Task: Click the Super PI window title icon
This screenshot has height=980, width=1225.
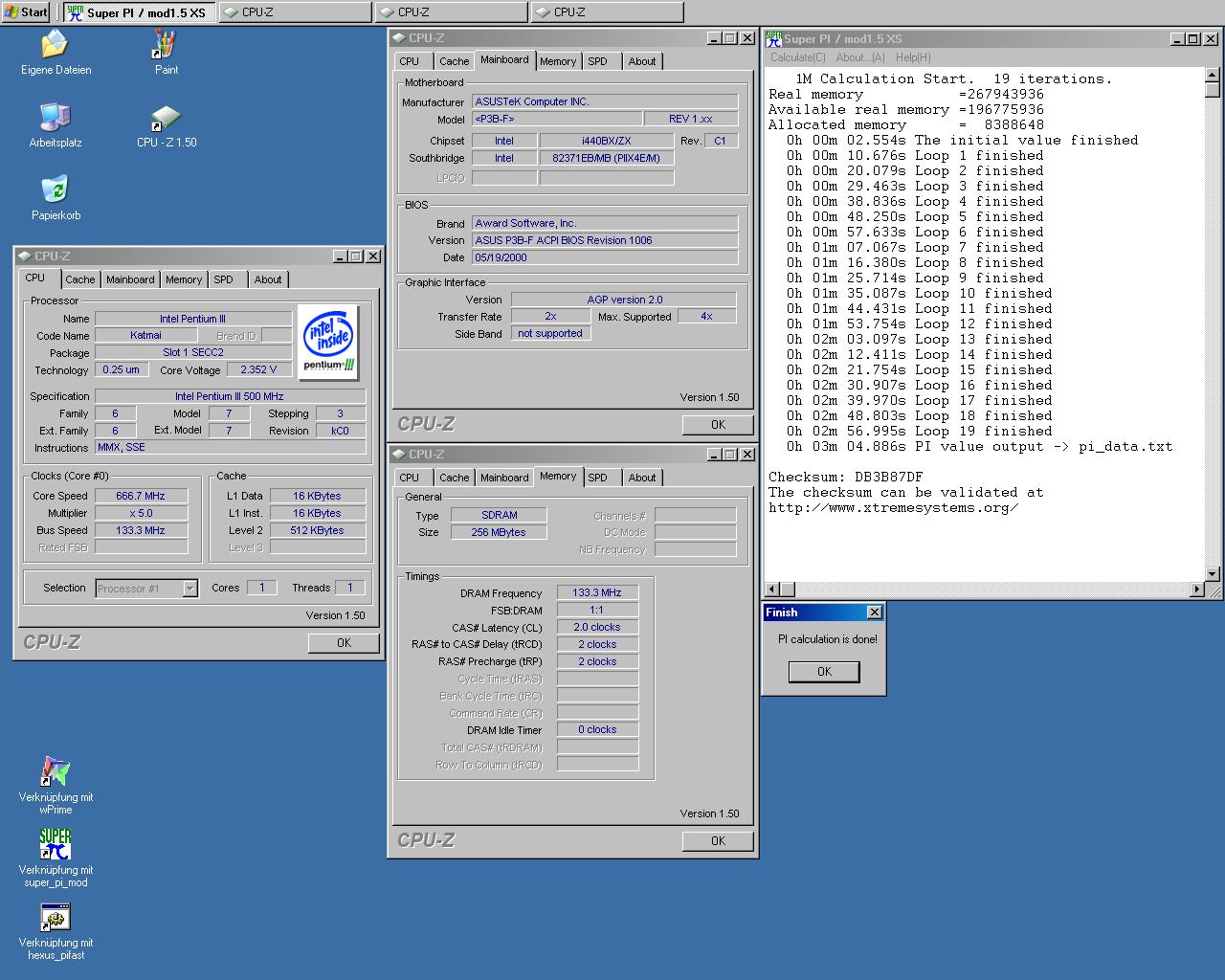Action: 773,38
